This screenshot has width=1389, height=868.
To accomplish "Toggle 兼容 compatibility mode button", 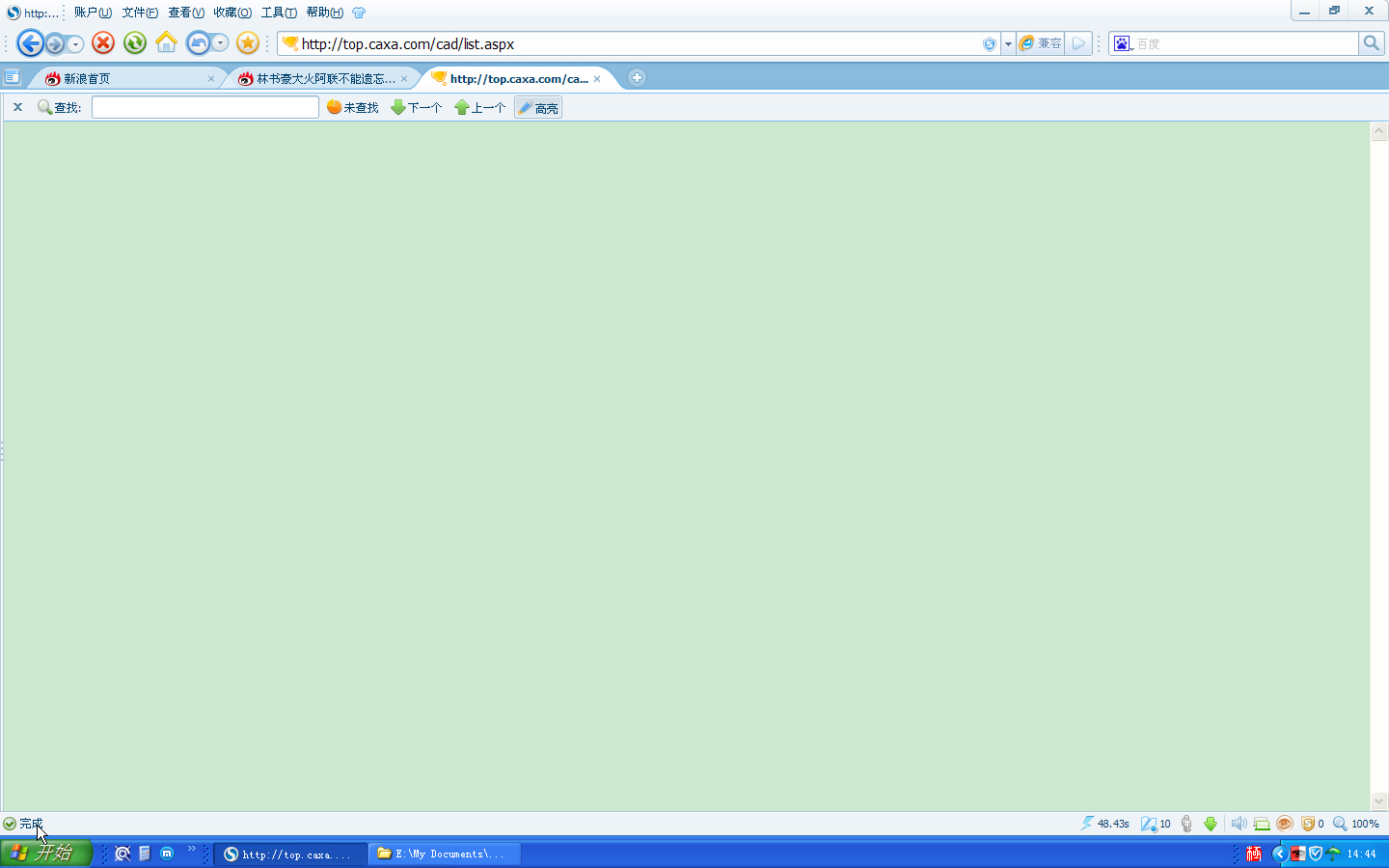I will (x=1041, y=43).
